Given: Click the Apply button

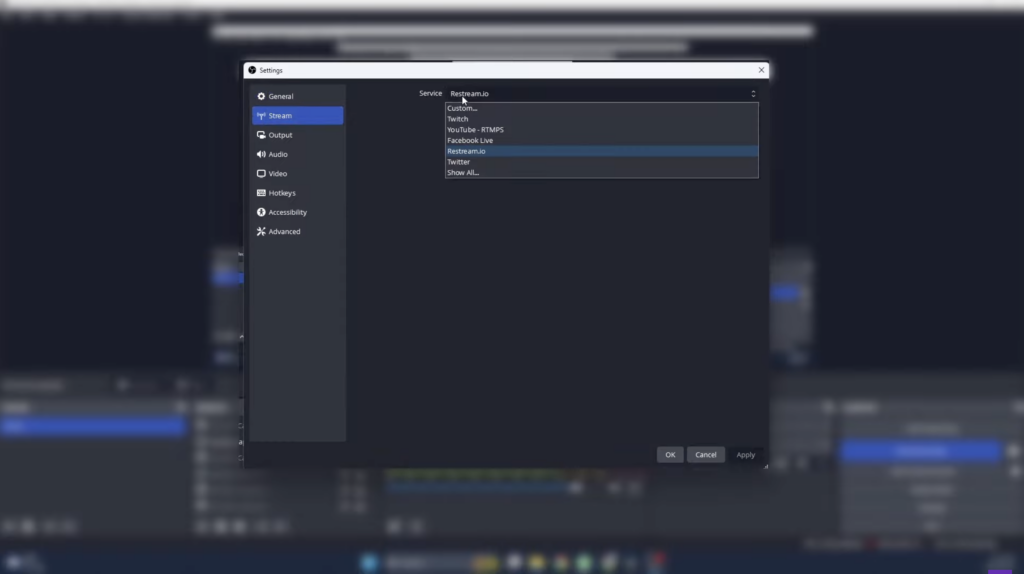Looking at the screenshot, I should point(746,455).
